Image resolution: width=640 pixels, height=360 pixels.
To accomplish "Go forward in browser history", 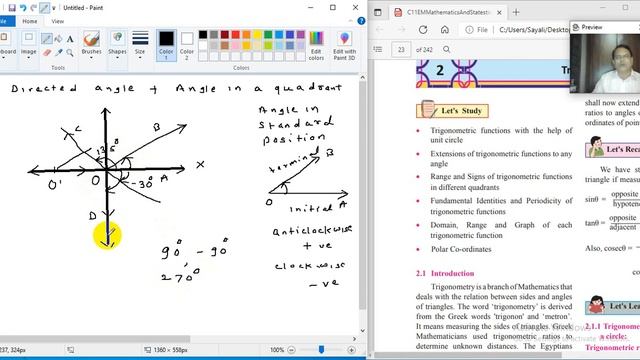I will [402, 30].
